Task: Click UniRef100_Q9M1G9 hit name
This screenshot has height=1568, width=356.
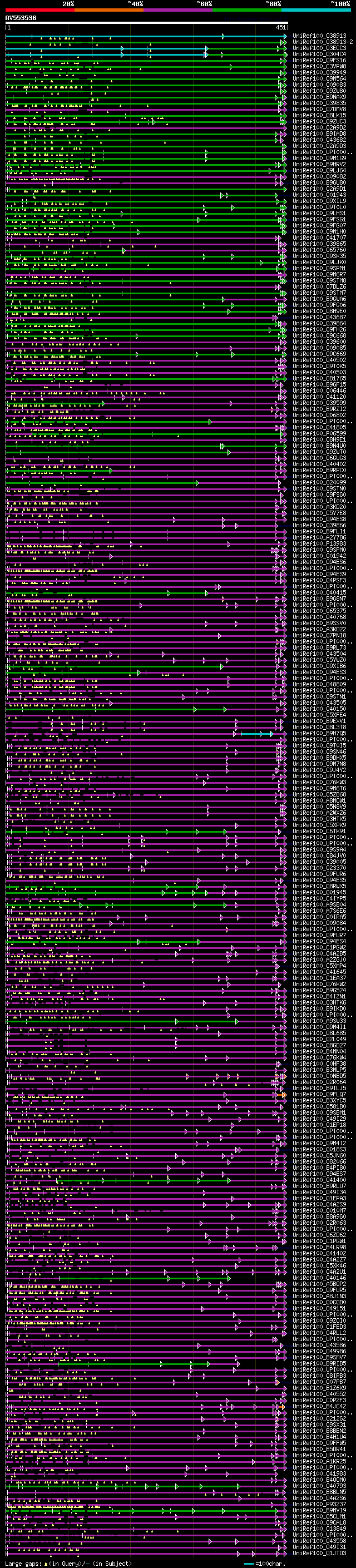Action: [319, 159]
